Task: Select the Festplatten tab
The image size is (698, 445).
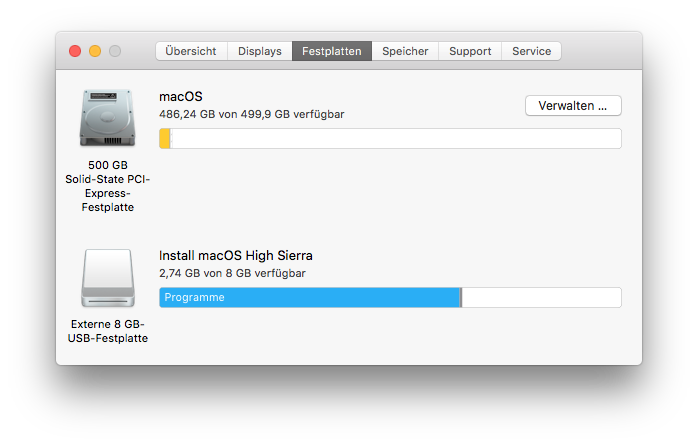Action: coord(332,51)
